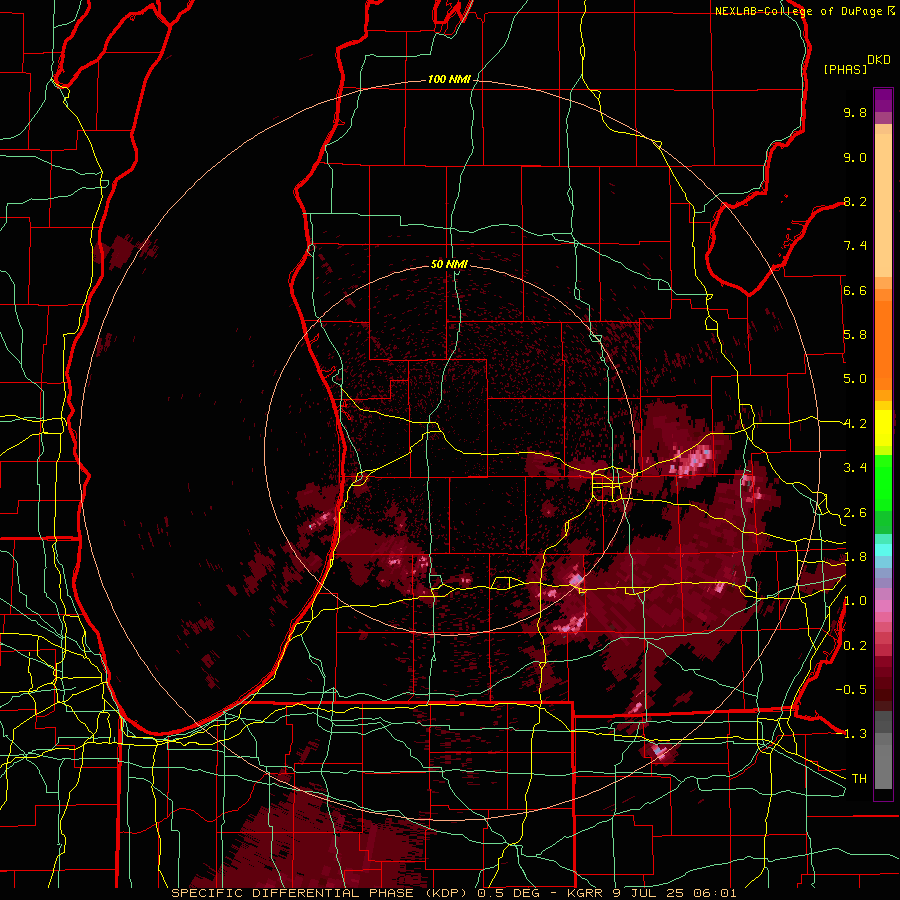Click the 100 NMI range ring label
Image resolution: width=900 pixels, height=900 pixels.
[x=449, y=79]
